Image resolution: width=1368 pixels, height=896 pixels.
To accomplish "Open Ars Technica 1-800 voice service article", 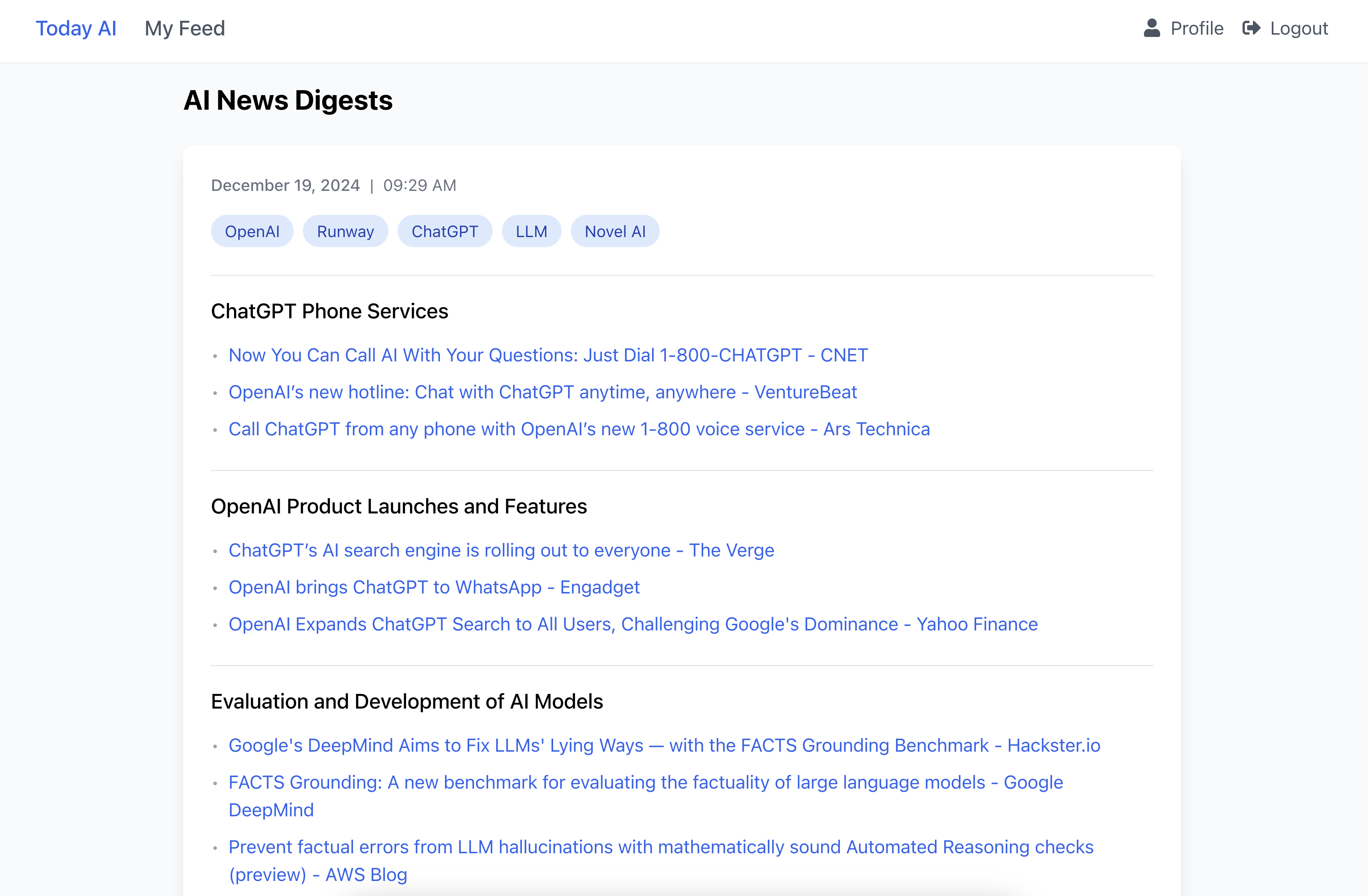I will pyautogui.click(x=579, y=429).
